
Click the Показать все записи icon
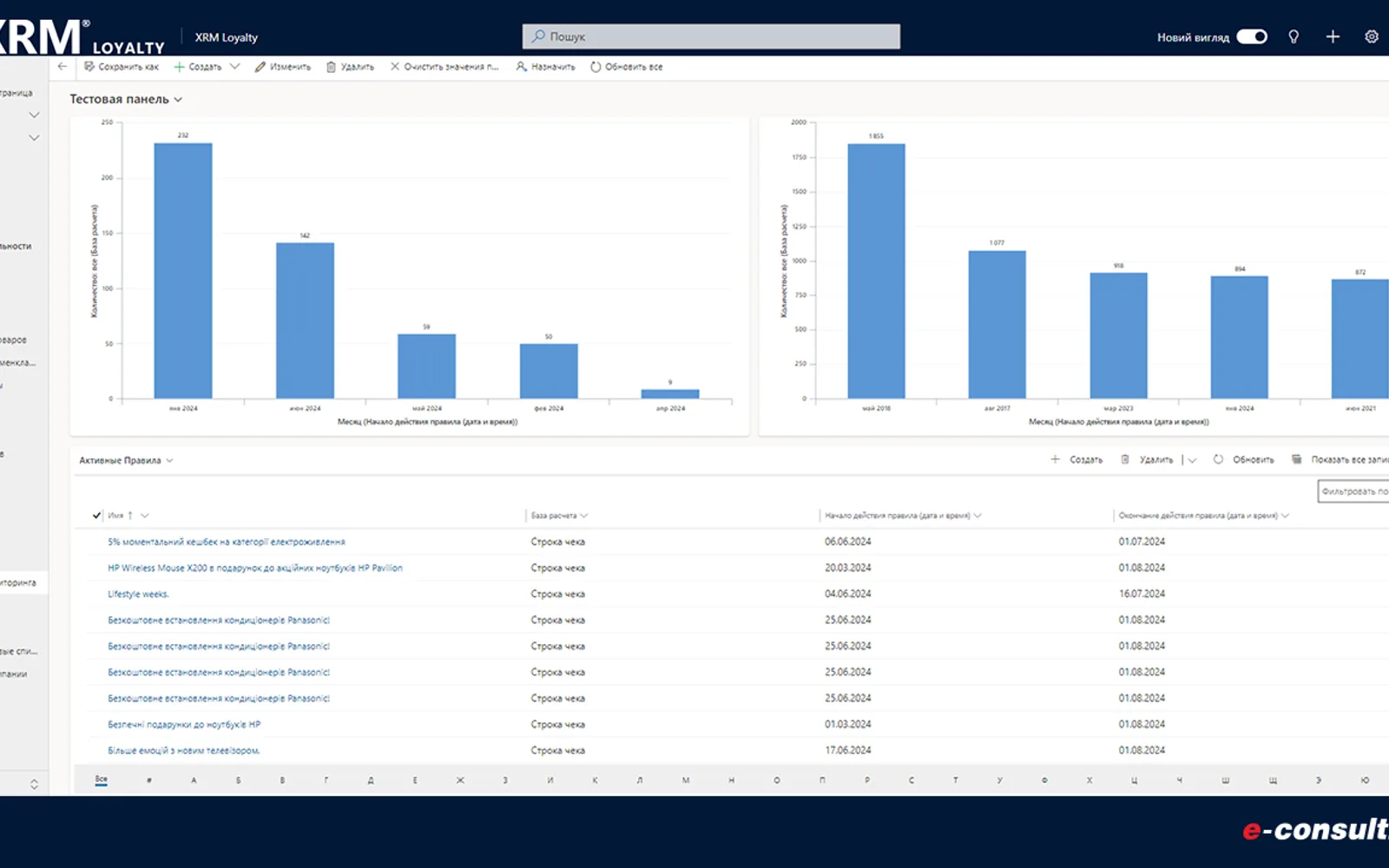point(1296,459)
